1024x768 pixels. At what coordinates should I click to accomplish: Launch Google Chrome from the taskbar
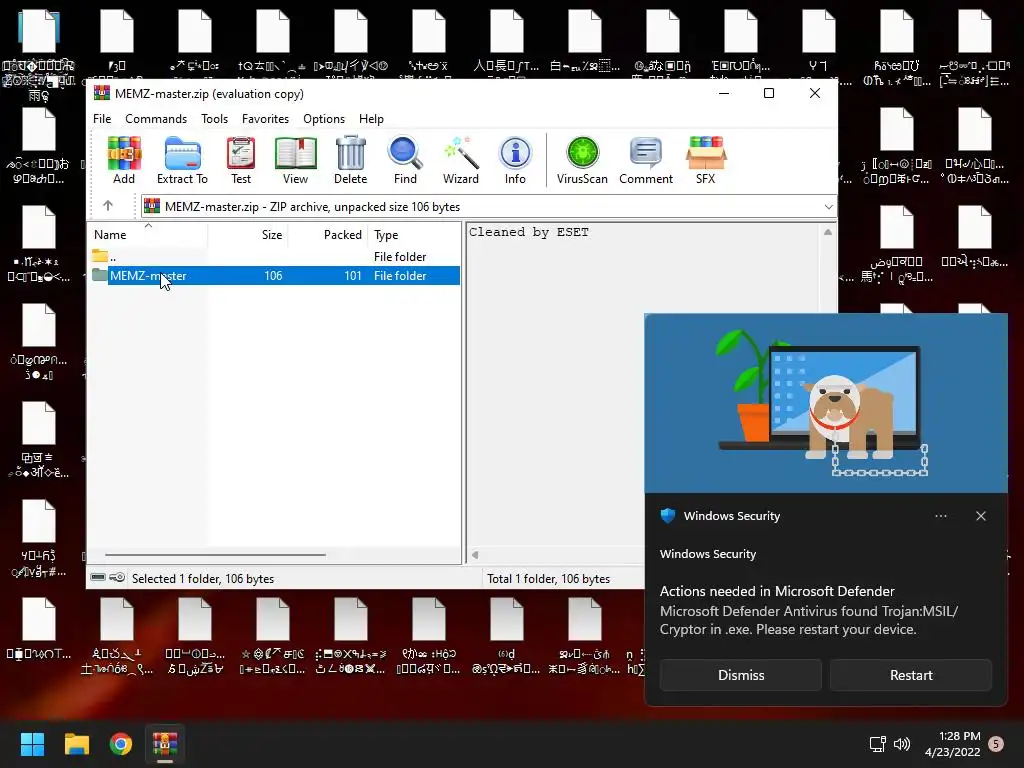[121, 744]
